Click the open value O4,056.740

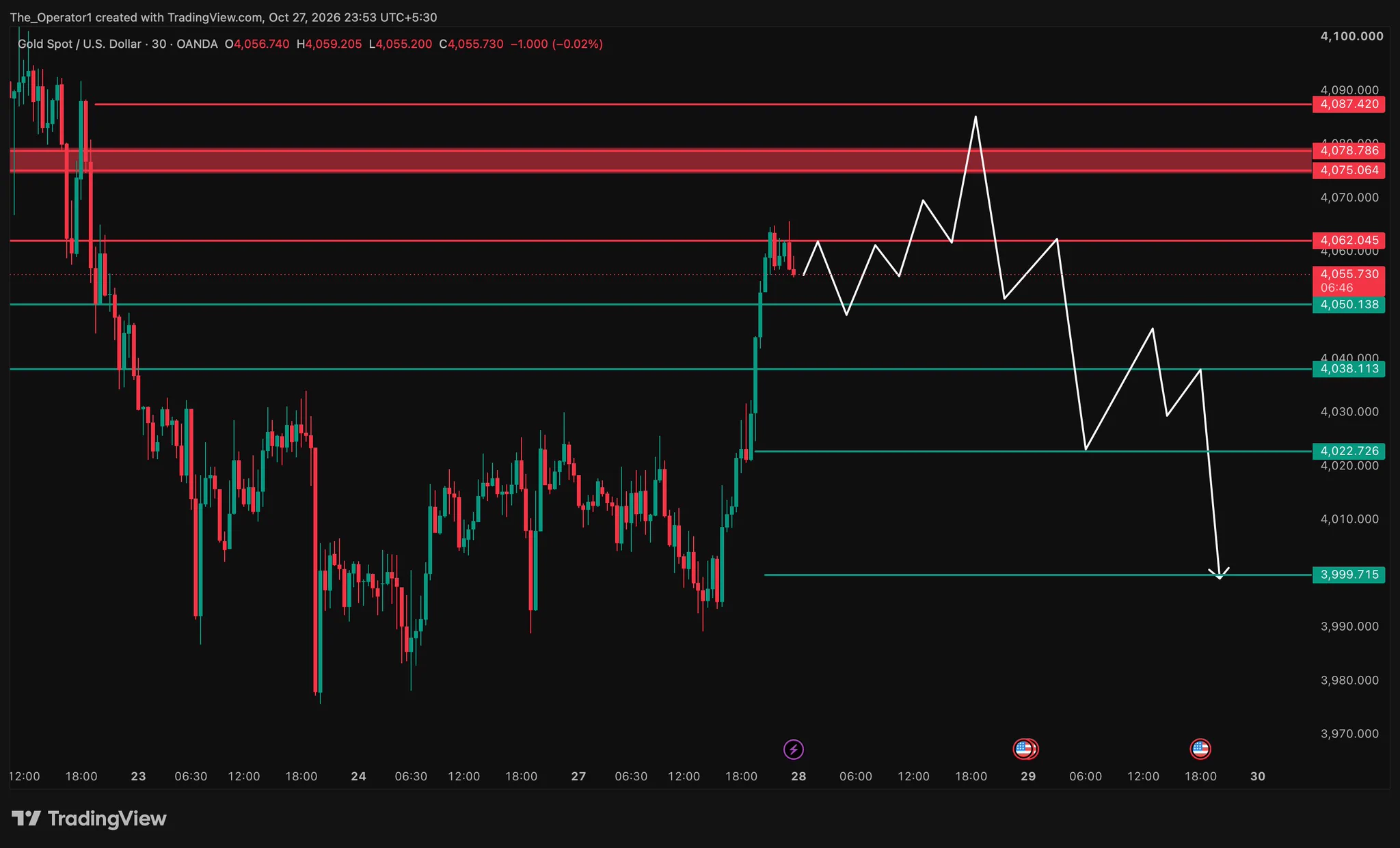pyautogui.click(x=257, y=44)
